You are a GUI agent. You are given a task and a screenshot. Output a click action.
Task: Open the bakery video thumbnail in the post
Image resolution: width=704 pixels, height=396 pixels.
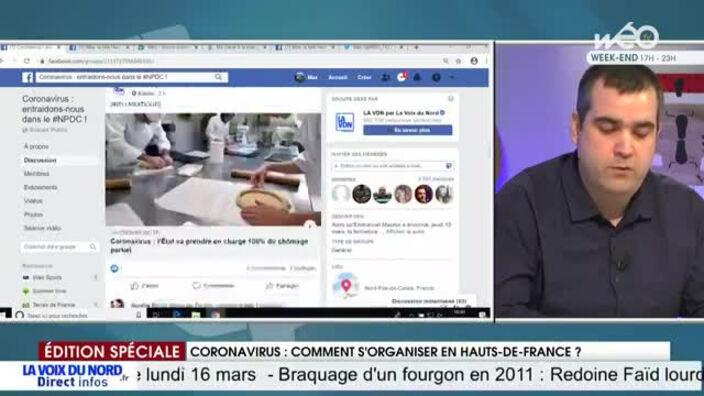click(x=213, y=169)
